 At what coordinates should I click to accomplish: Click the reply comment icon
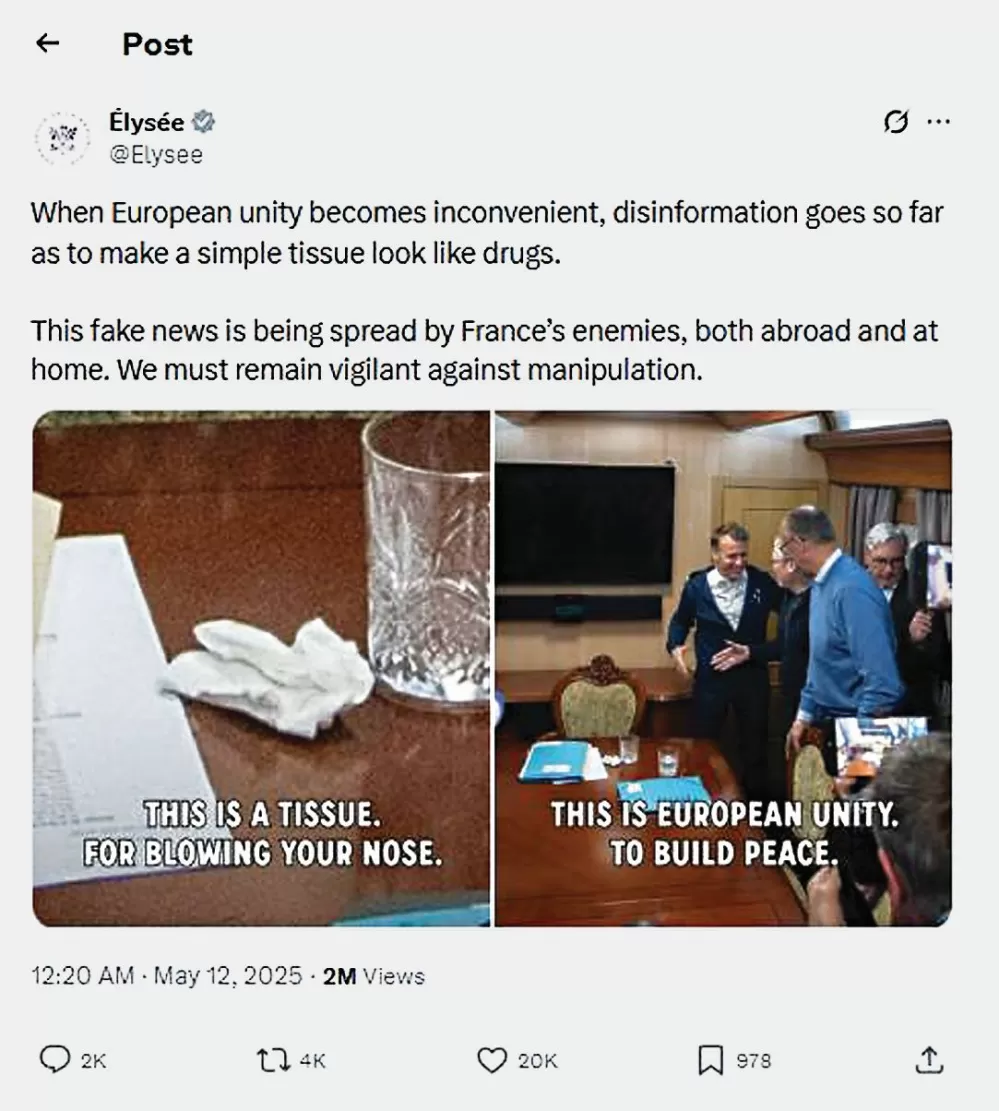coord(55,1060)
